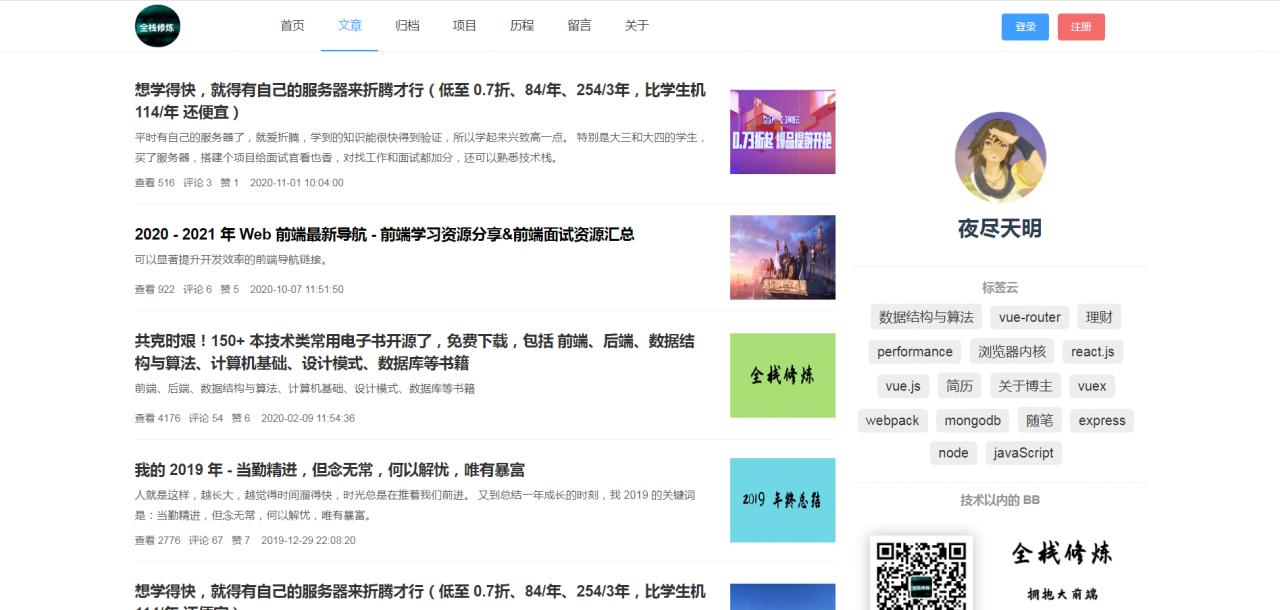Click the summary 可以显著提升开发效率的前端导航链接
The image size is (1280, 610).
click(x=233, y=260)
